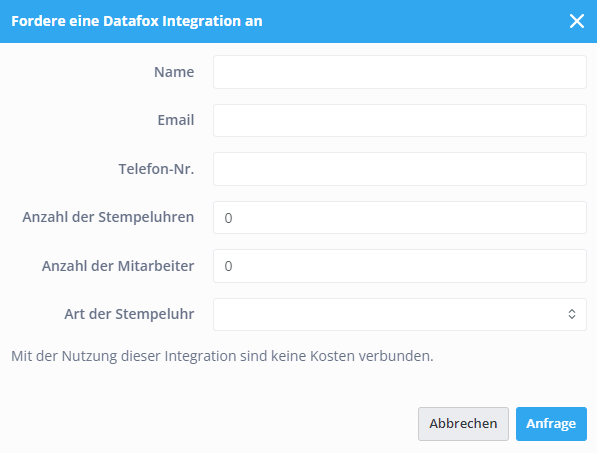Click the Name label
This screenshot has width=597, height=453.
point(174,72)
